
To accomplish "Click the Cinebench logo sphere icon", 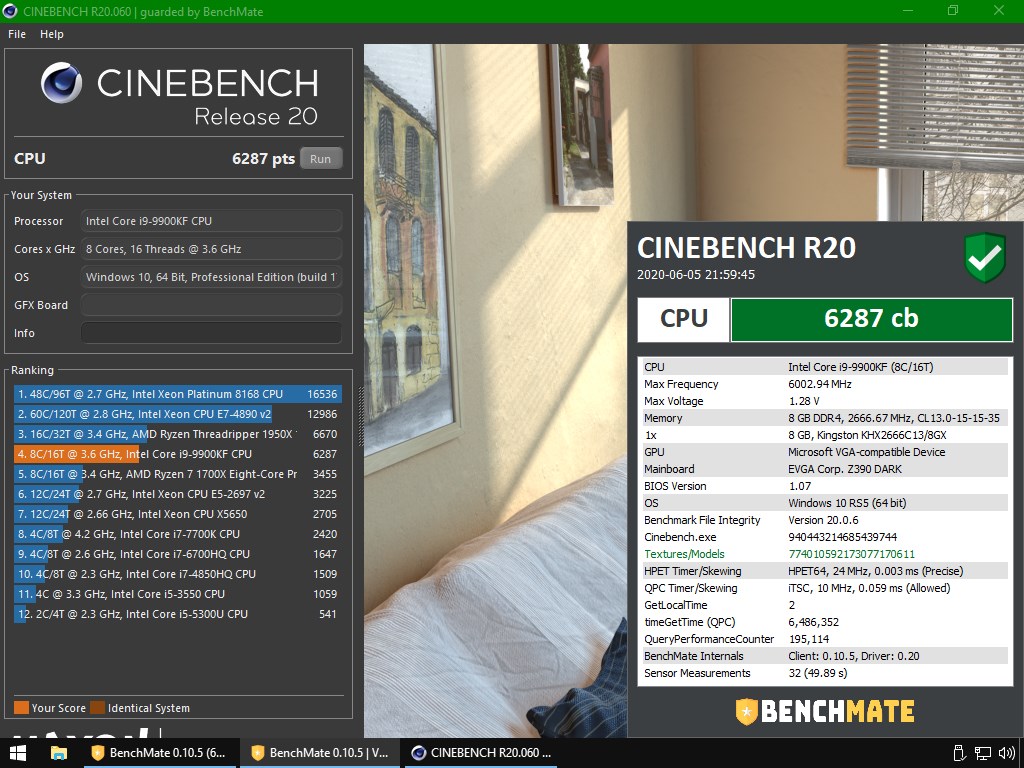I will [x=61, y=83].
